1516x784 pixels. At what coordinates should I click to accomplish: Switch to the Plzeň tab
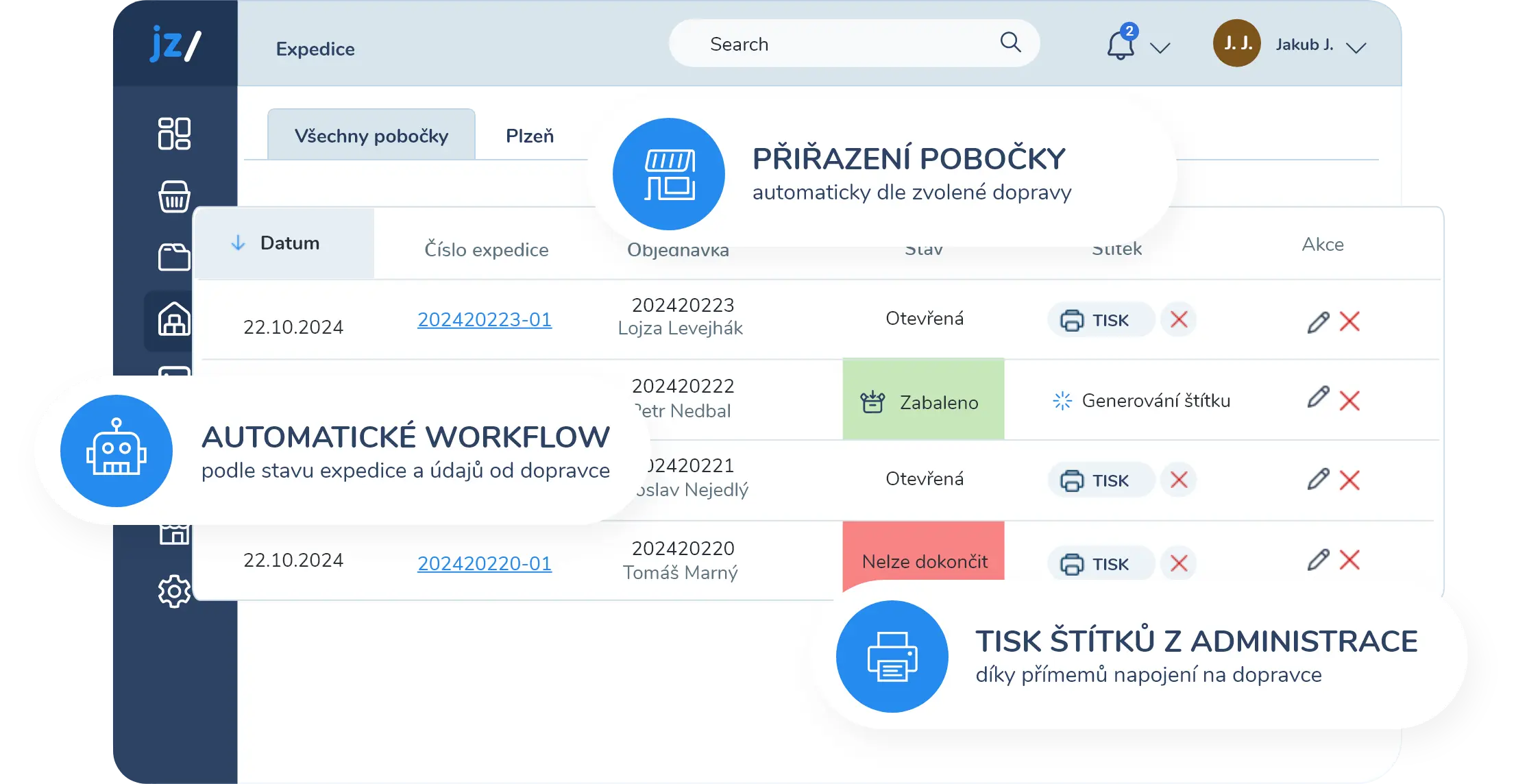click(x=530, y=136)
